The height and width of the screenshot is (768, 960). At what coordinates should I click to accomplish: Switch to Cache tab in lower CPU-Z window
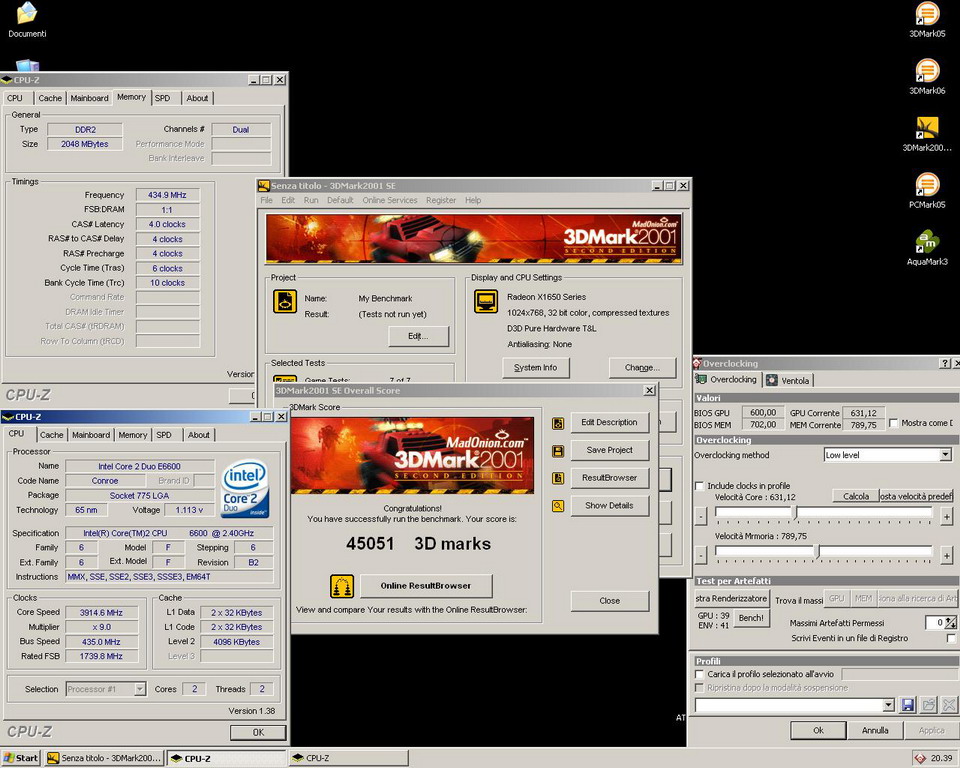(x=51, y=435)
